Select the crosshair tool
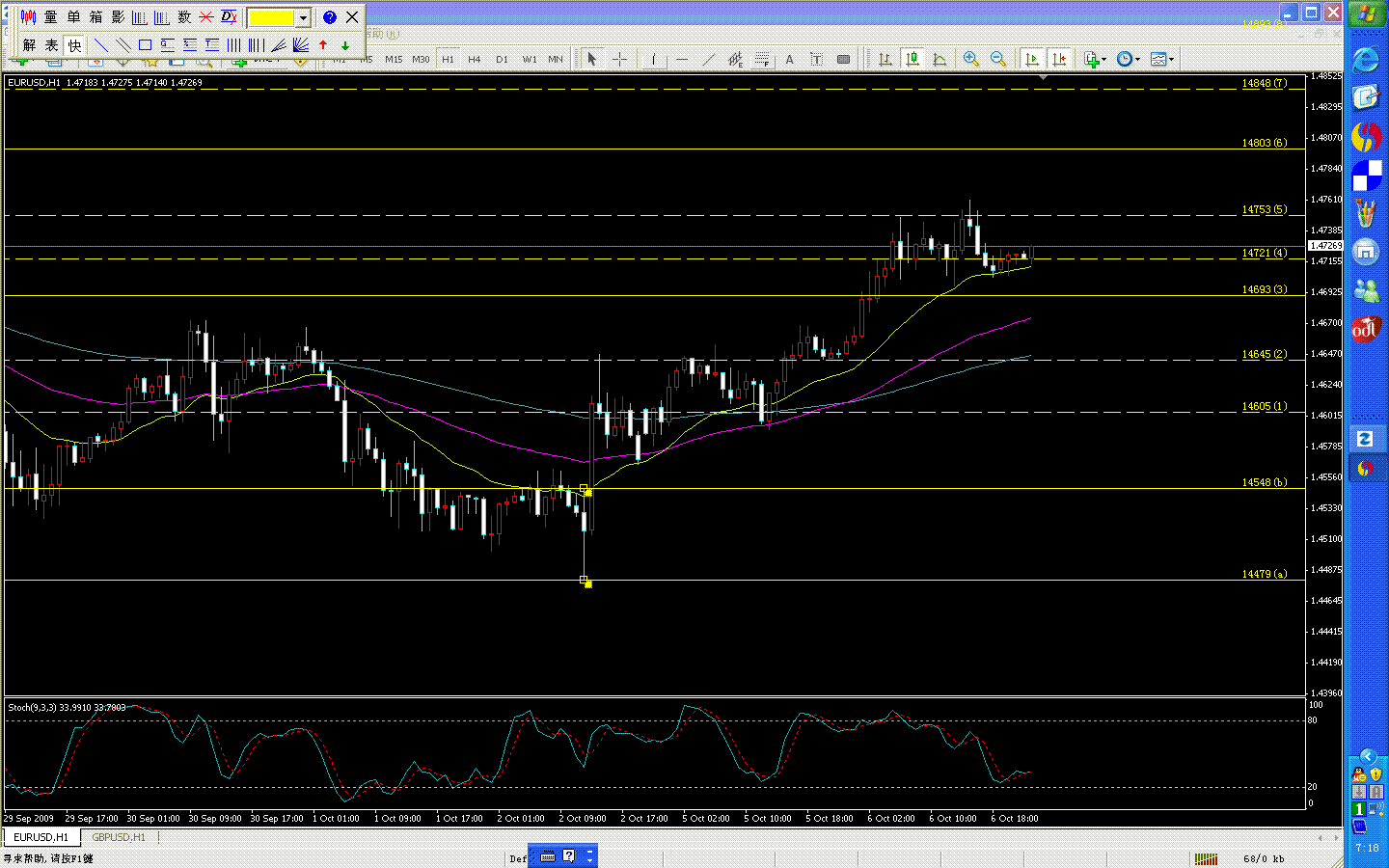1389x868 pixels. (619, 60)
